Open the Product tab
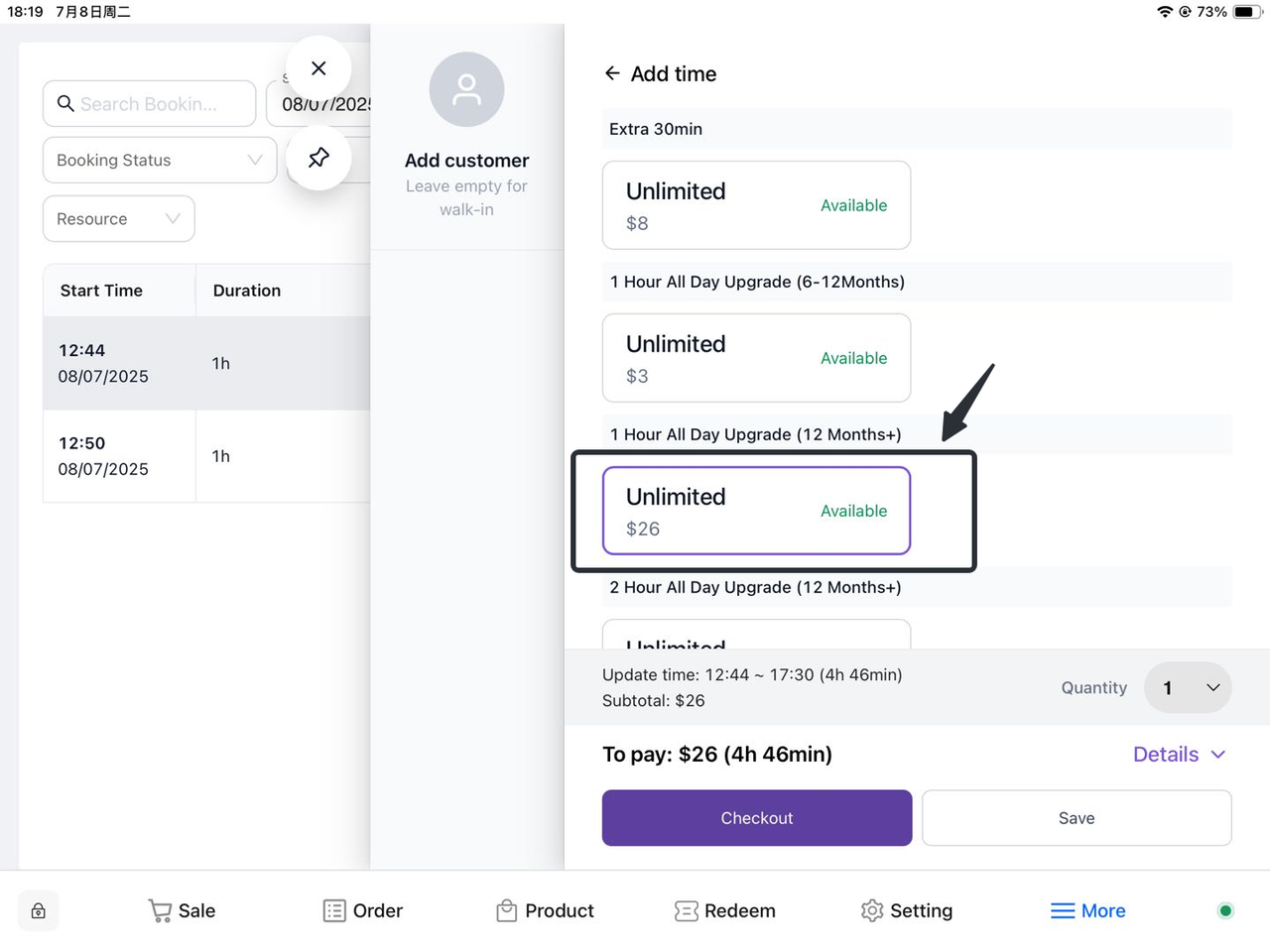1270x952 pixels. [x=545, y=910]
